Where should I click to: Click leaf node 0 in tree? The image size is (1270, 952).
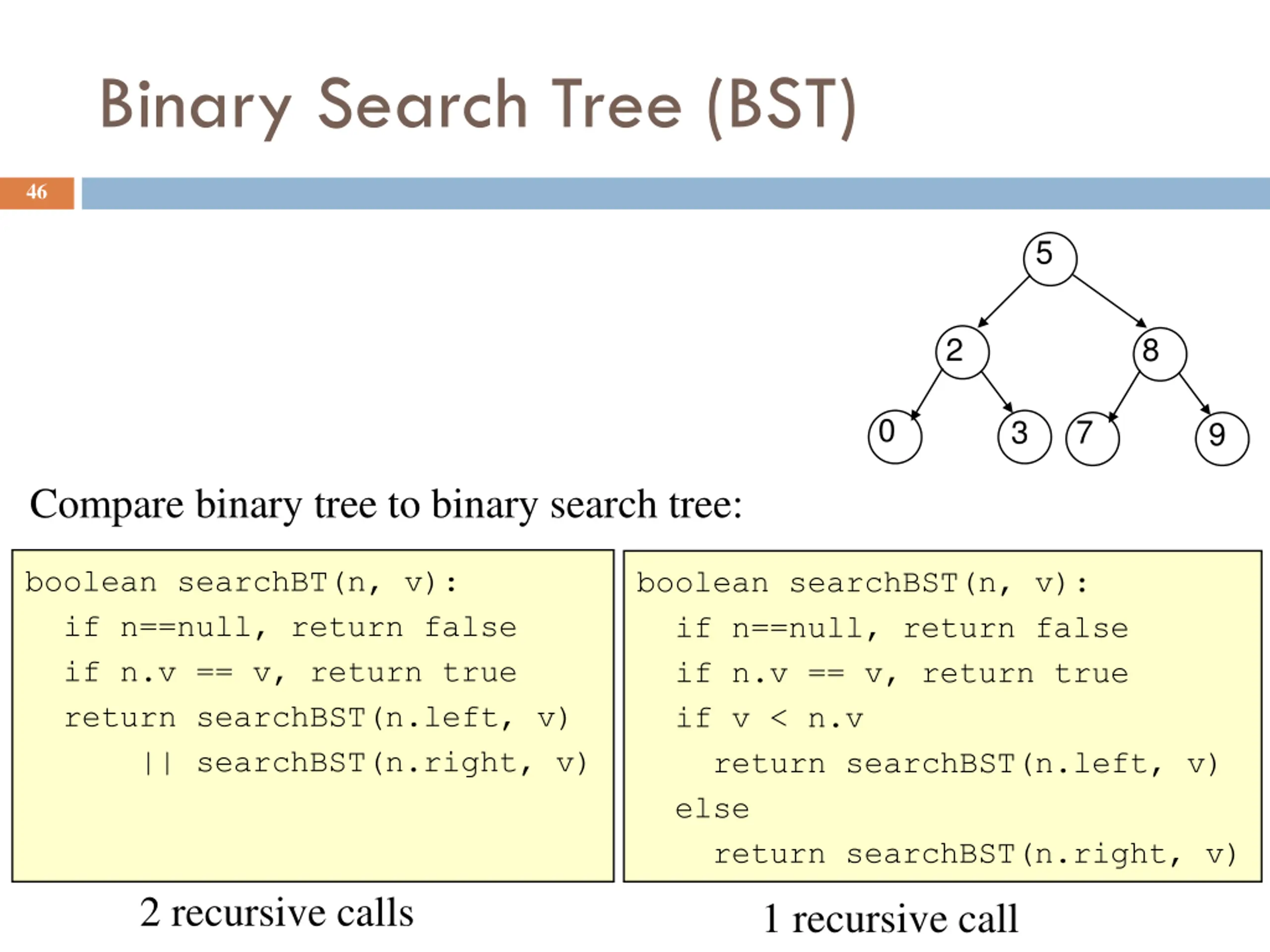tap(894, 436)
